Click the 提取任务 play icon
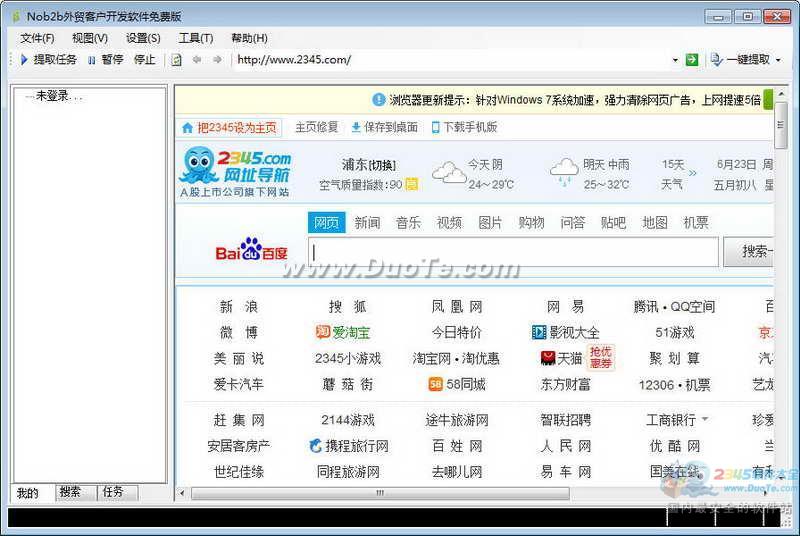The width and height of the screenshot is (800, 536). [23, 60]
